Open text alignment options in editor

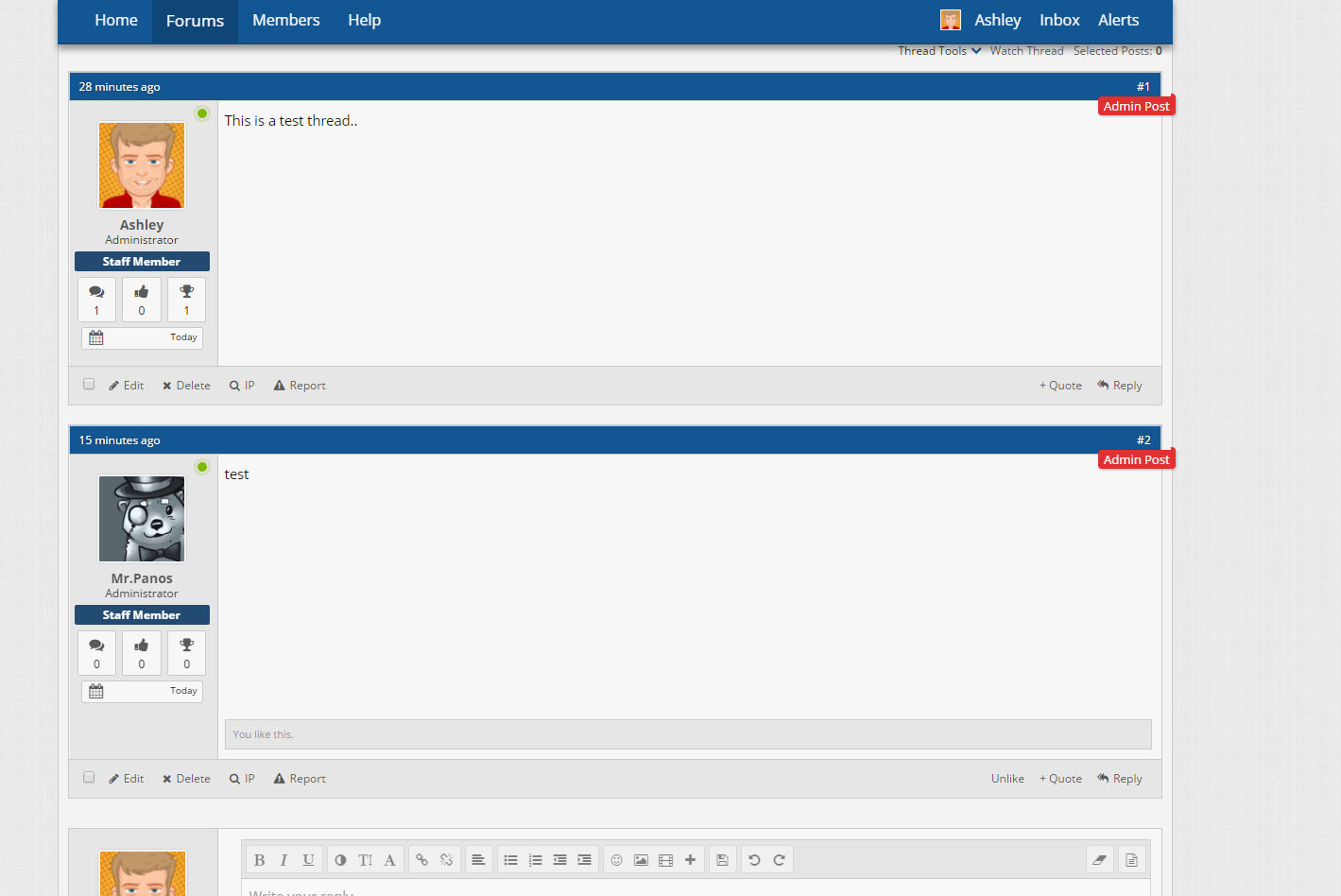[x=478, y=860]
